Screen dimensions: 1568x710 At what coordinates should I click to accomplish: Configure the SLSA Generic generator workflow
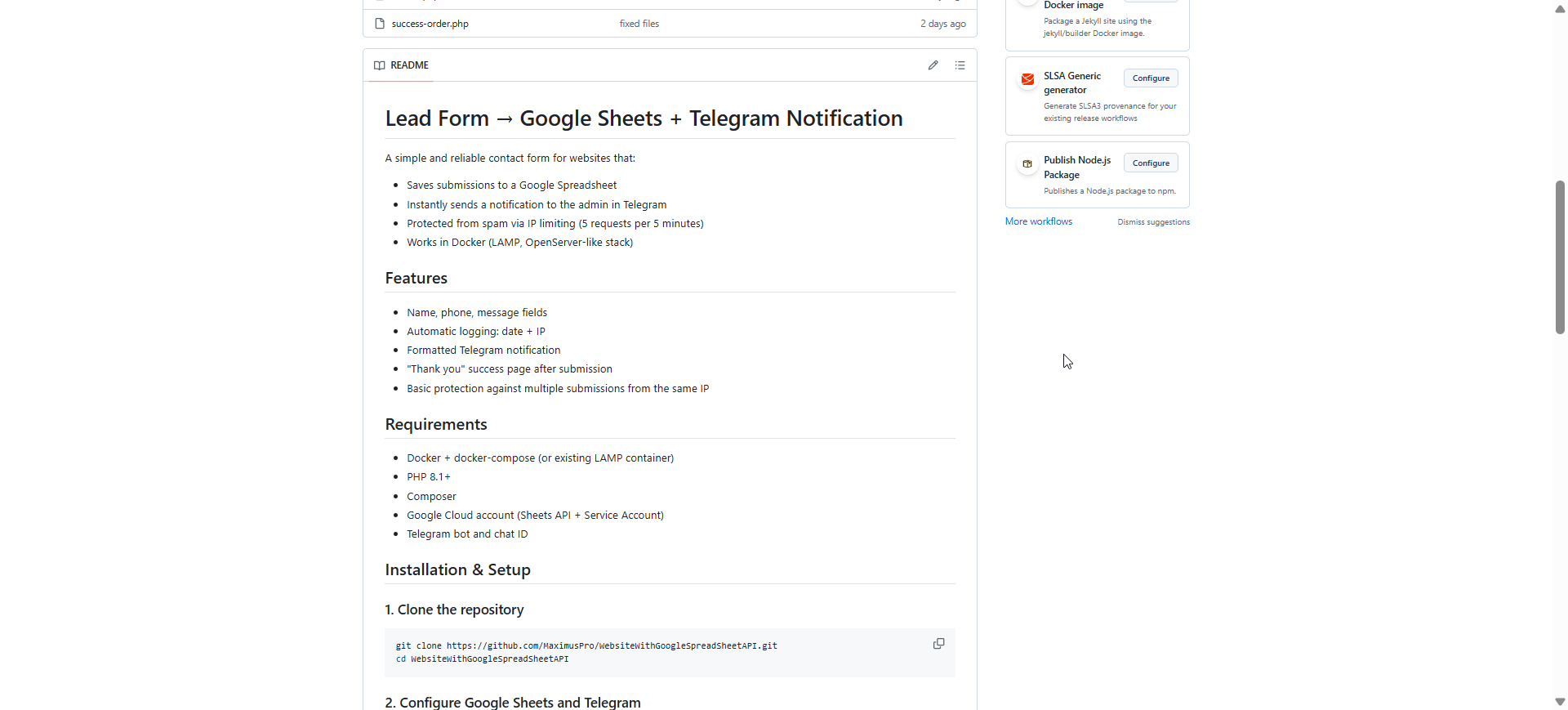(x=1151, y=78)
